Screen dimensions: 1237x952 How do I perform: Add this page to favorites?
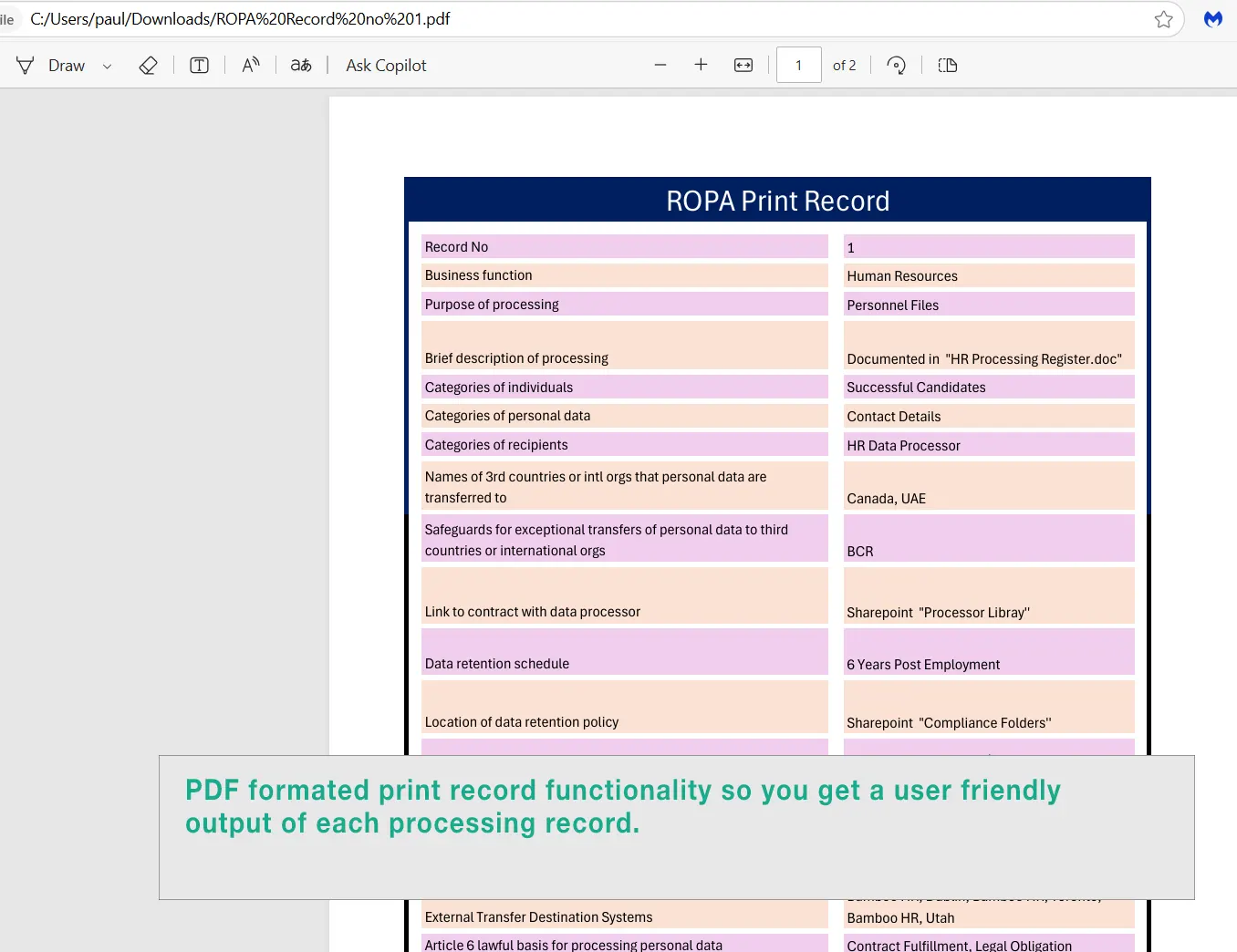pyautogui.click(x=1163, y=18)
